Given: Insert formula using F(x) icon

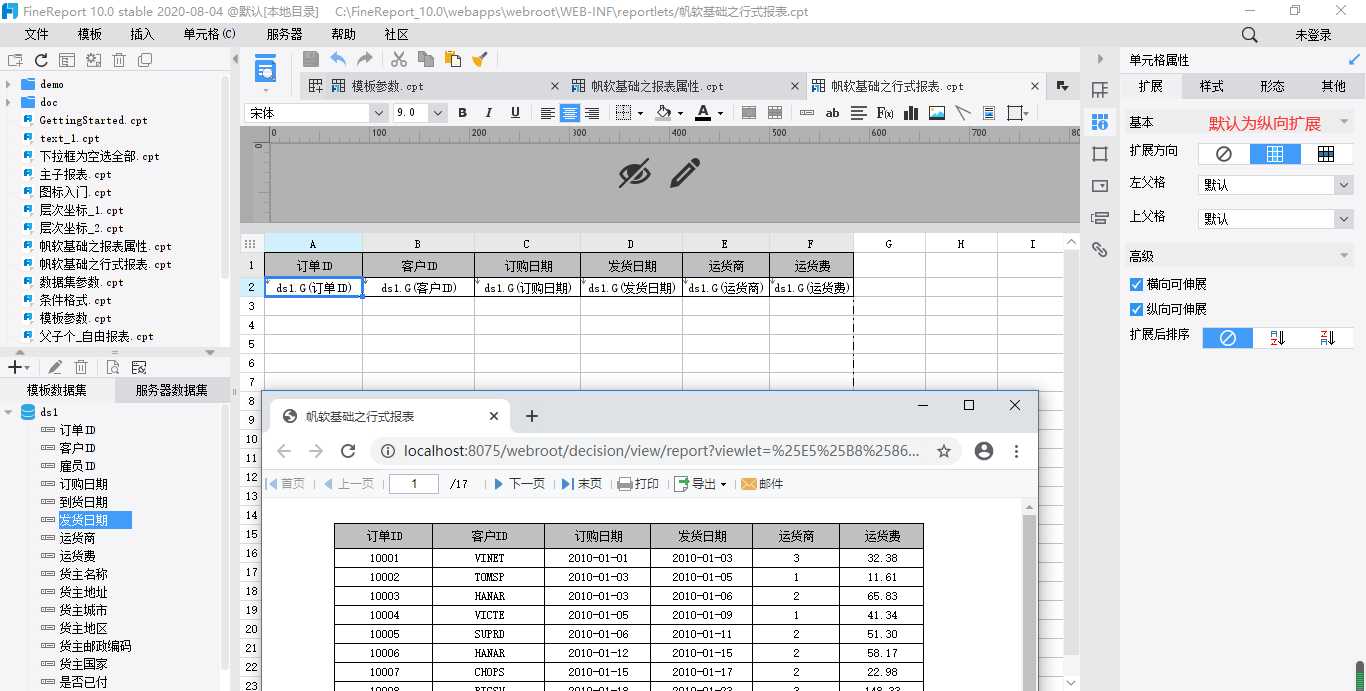Looking at the screenshot, I should (x=885, y=113).
